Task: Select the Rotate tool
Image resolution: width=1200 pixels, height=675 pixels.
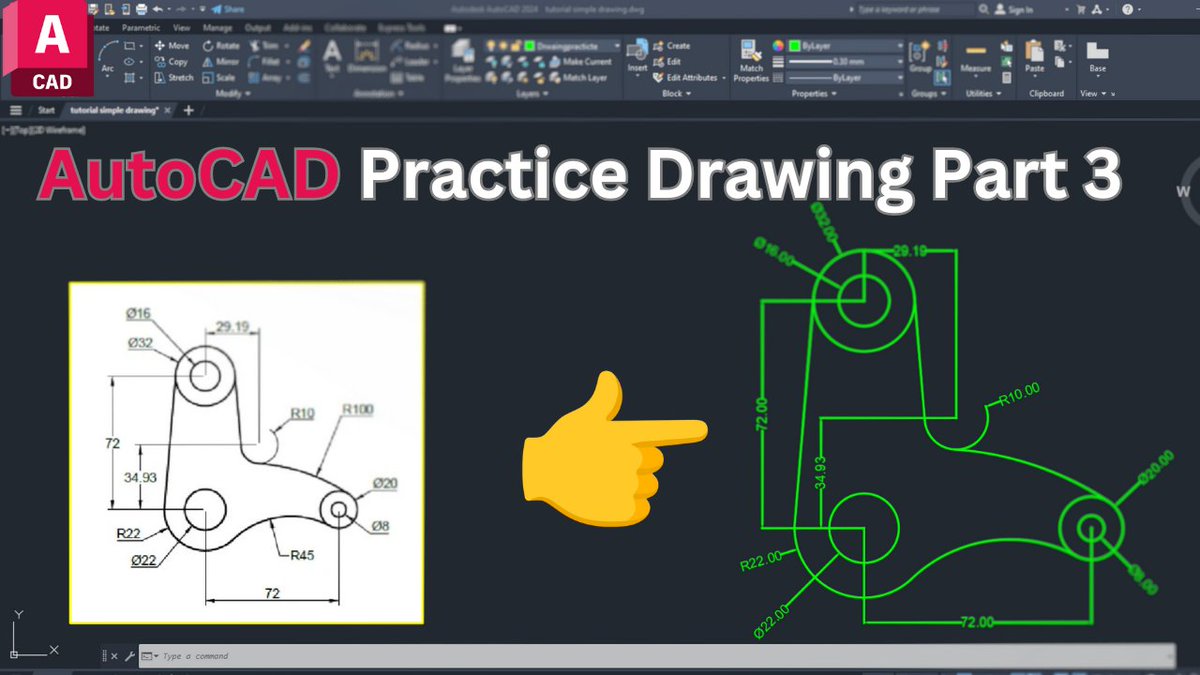Action: 221,46
